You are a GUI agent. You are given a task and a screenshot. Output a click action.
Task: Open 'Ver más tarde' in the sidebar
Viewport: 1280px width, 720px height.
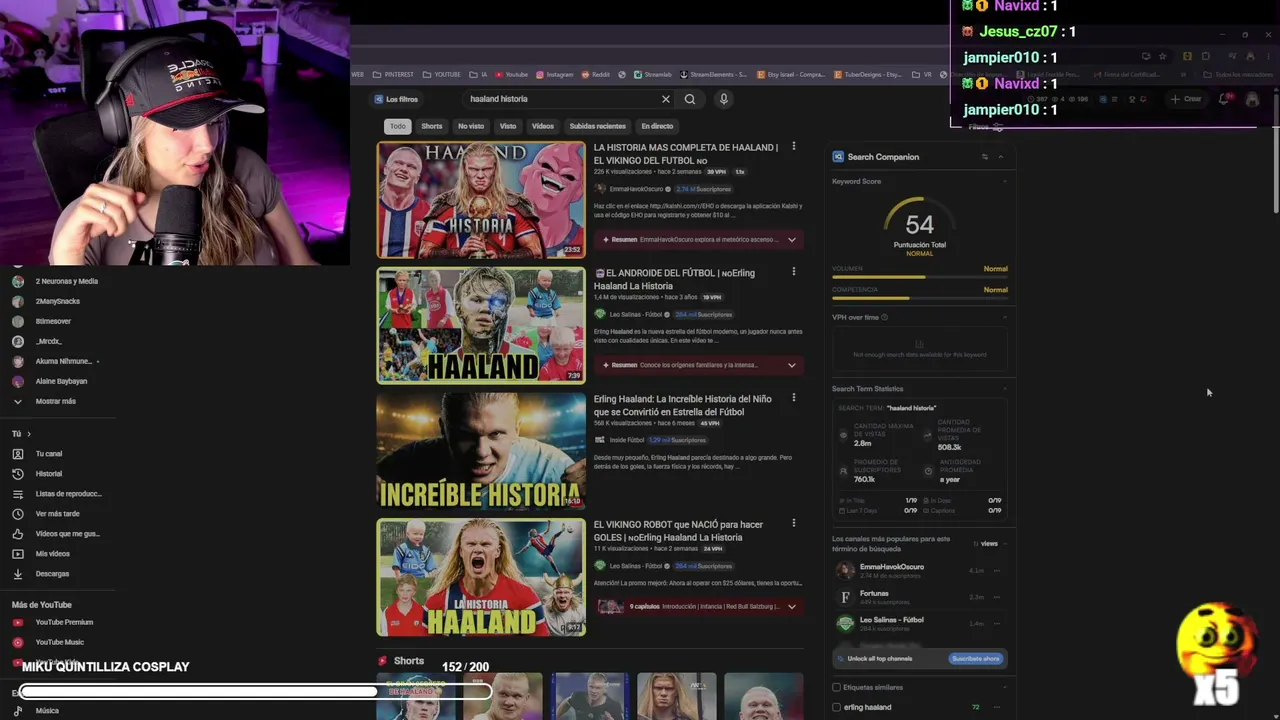coord(58,514)
